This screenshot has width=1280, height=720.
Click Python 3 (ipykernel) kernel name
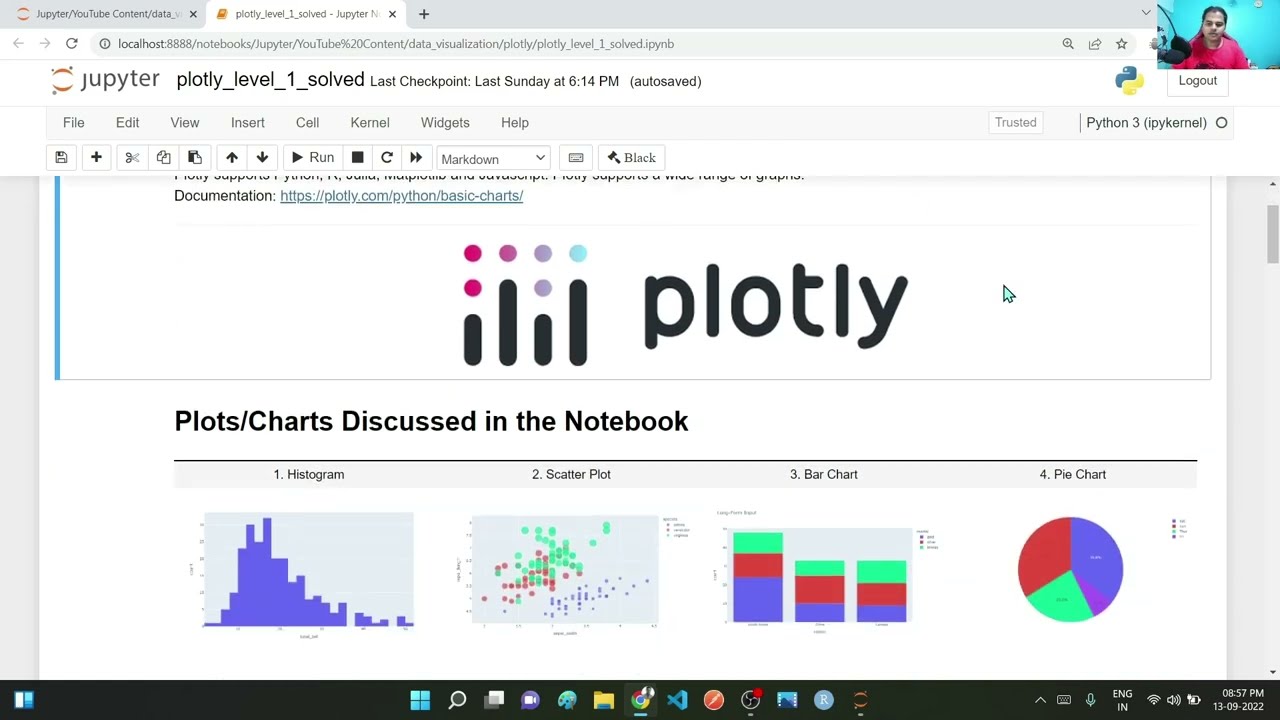[x=1146, y=122]
